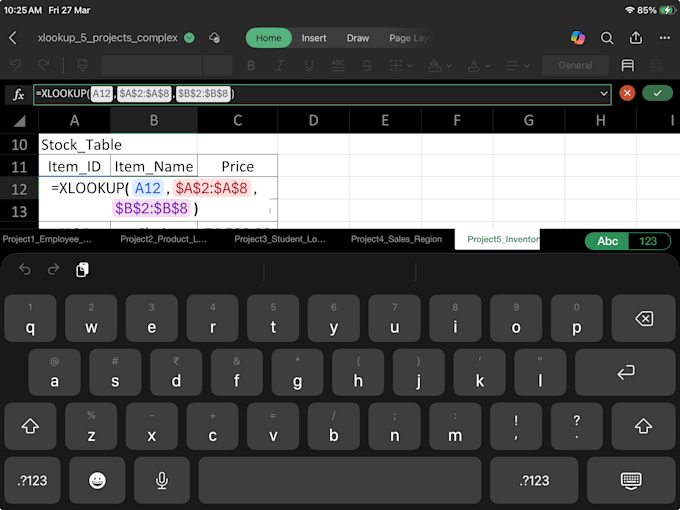Screen dimensions: 680x510
Task: Toggle strikethrough formatting
Action: coord(367,65)
